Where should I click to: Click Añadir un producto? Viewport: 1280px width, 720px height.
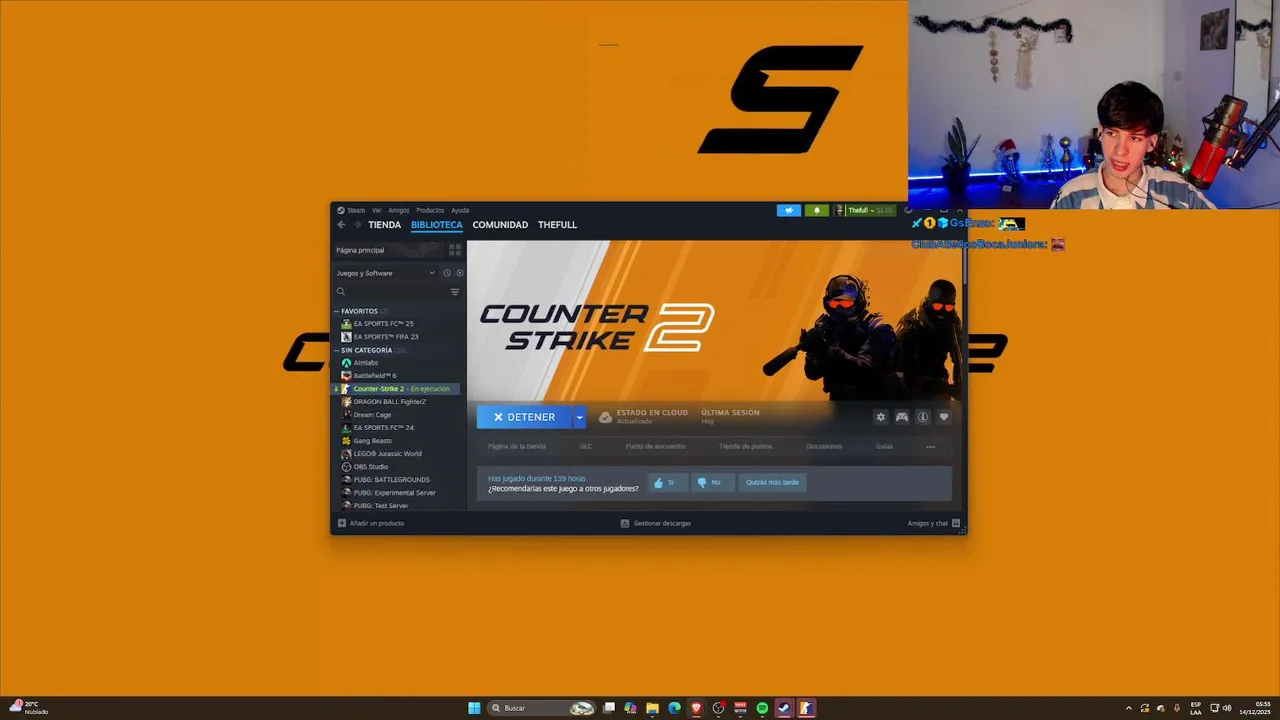pos(371,523)
